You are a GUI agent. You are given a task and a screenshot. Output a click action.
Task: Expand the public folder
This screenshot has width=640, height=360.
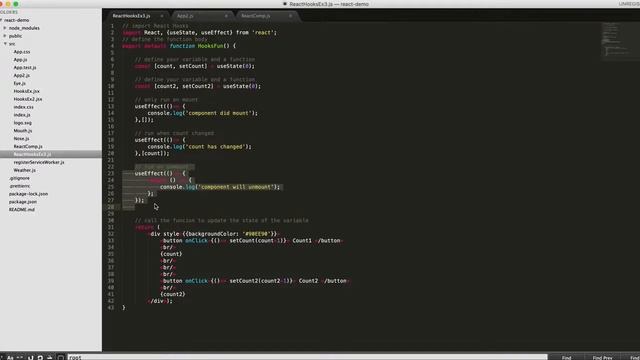(5, 36)
